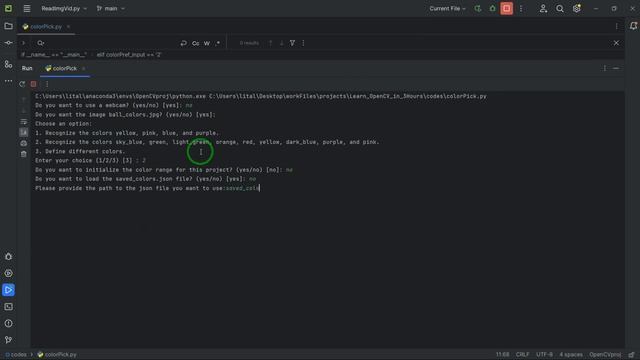Select the colorPick run tab
Screen dimensions: 640x360
(61, 68)
